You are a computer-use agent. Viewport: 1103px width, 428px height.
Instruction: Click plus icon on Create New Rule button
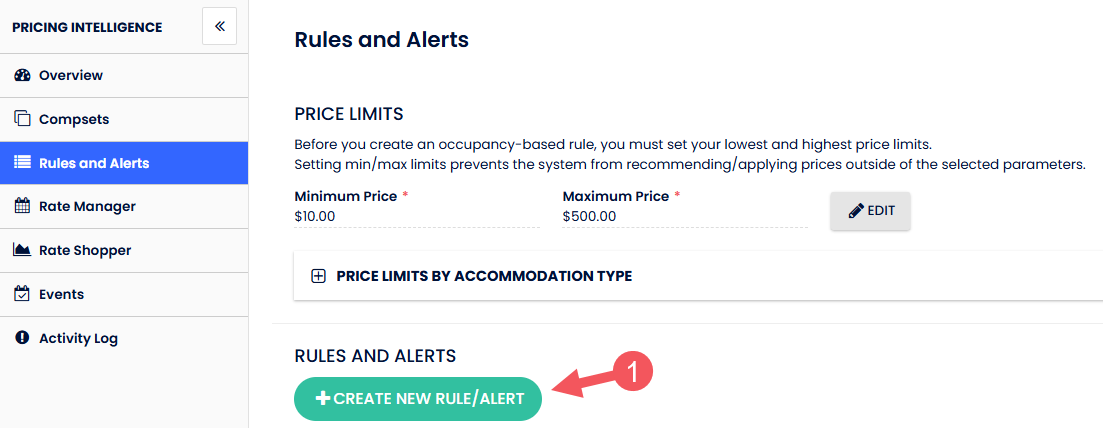coord(322,398)
